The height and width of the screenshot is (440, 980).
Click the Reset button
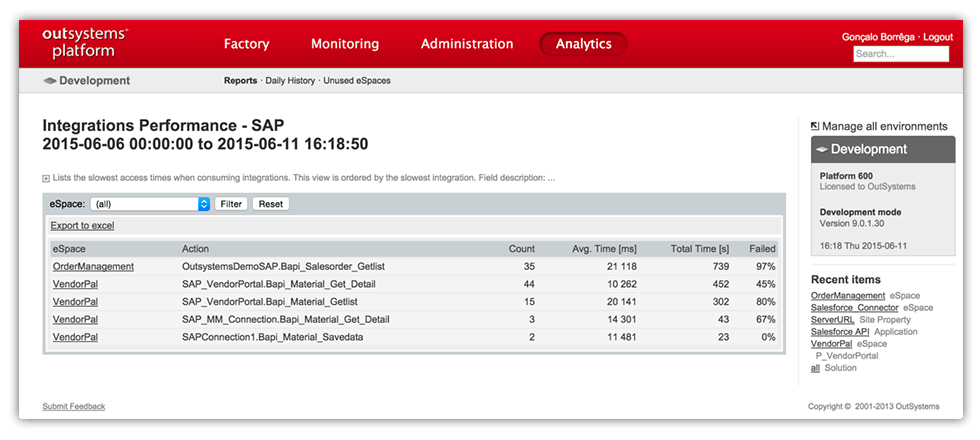271,204
